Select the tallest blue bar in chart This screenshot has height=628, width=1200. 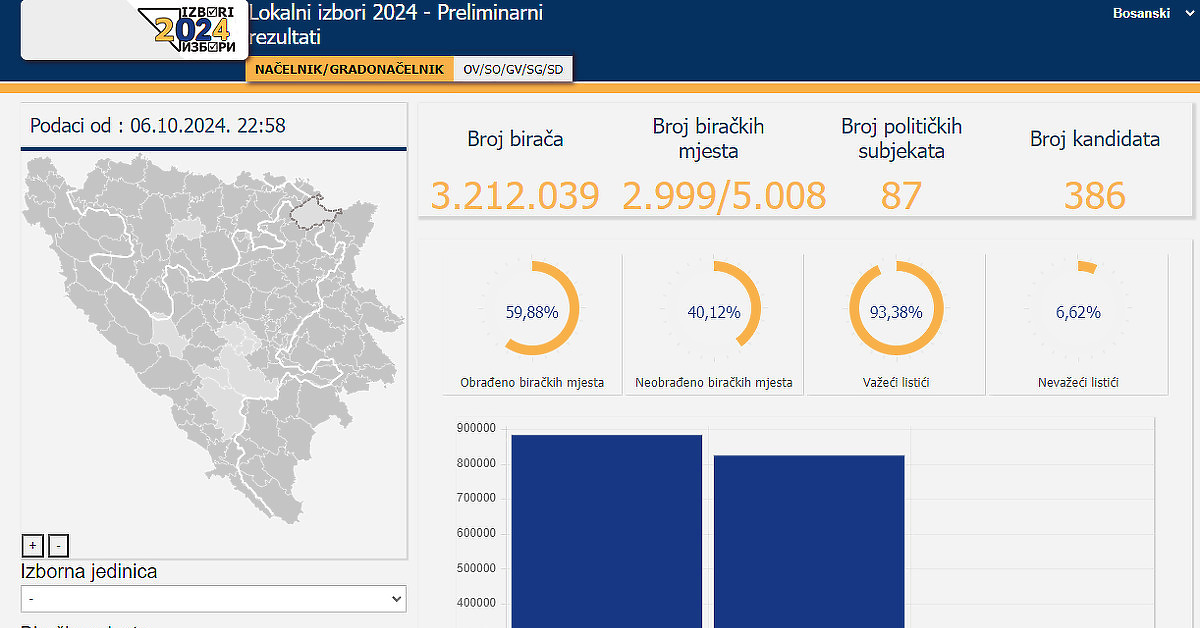tap(606, 530)
